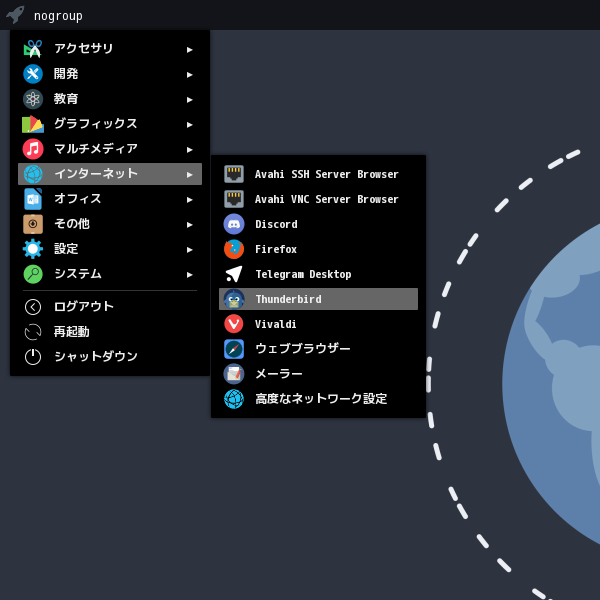Expand the オフィス submenu arrow
Image resolution: width=600 pixels, height=600 pixels.
point(189,199)
